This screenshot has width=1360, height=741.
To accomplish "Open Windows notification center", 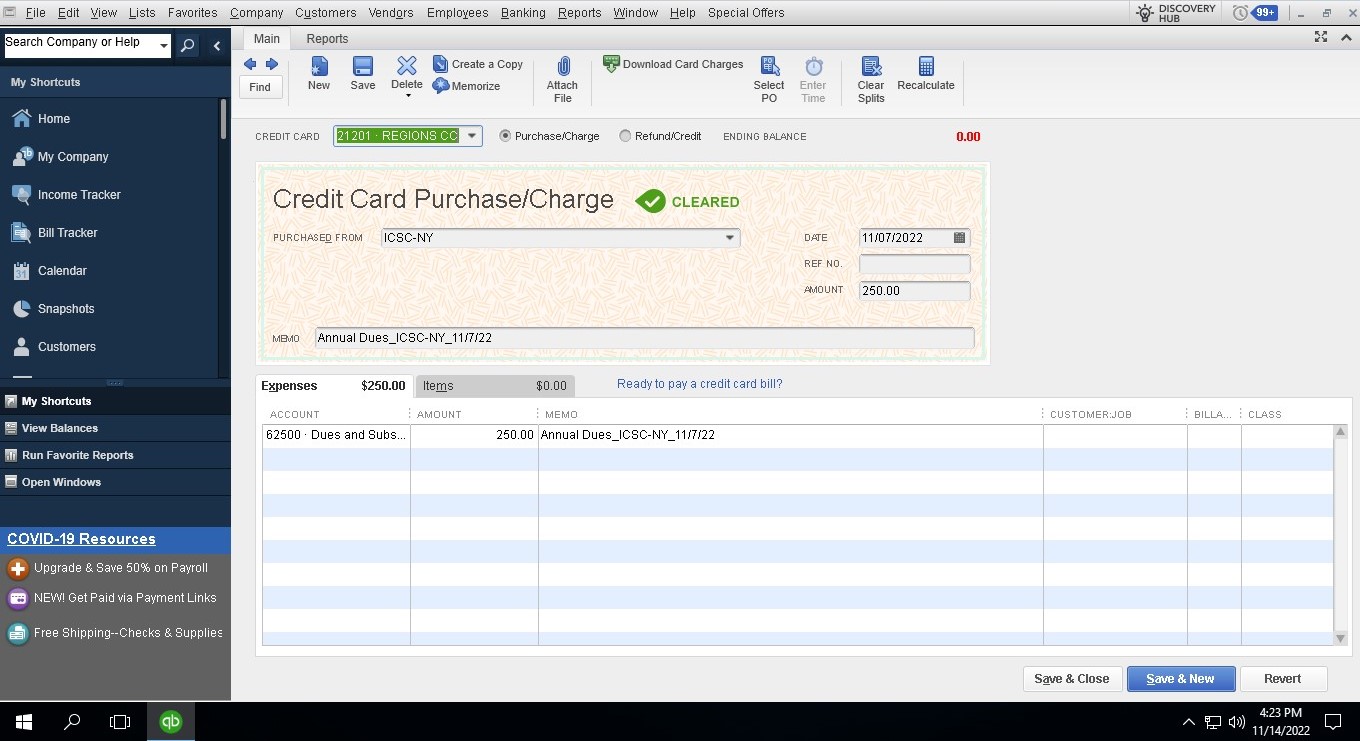I will coord(1332,721).
